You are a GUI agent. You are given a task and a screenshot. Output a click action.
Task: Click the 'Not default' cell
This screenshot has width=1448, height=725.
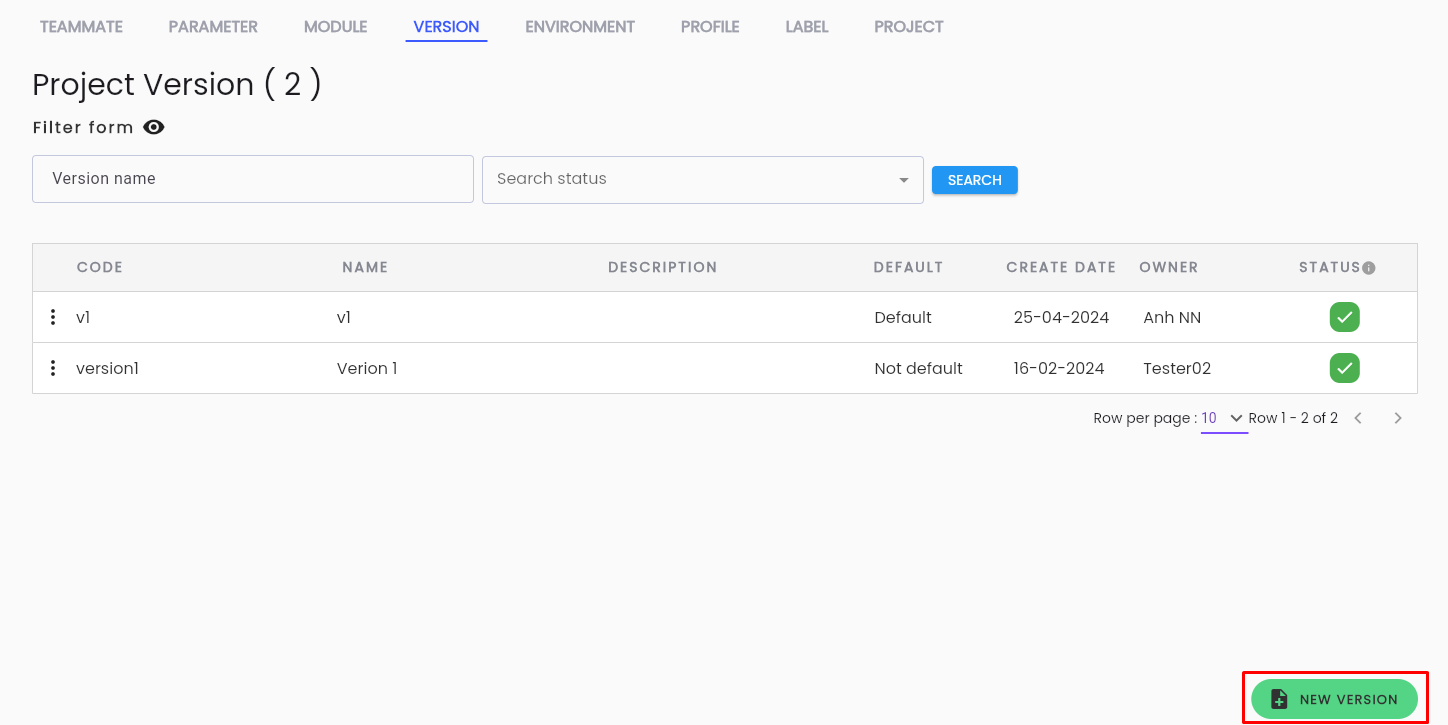[918, 368]
